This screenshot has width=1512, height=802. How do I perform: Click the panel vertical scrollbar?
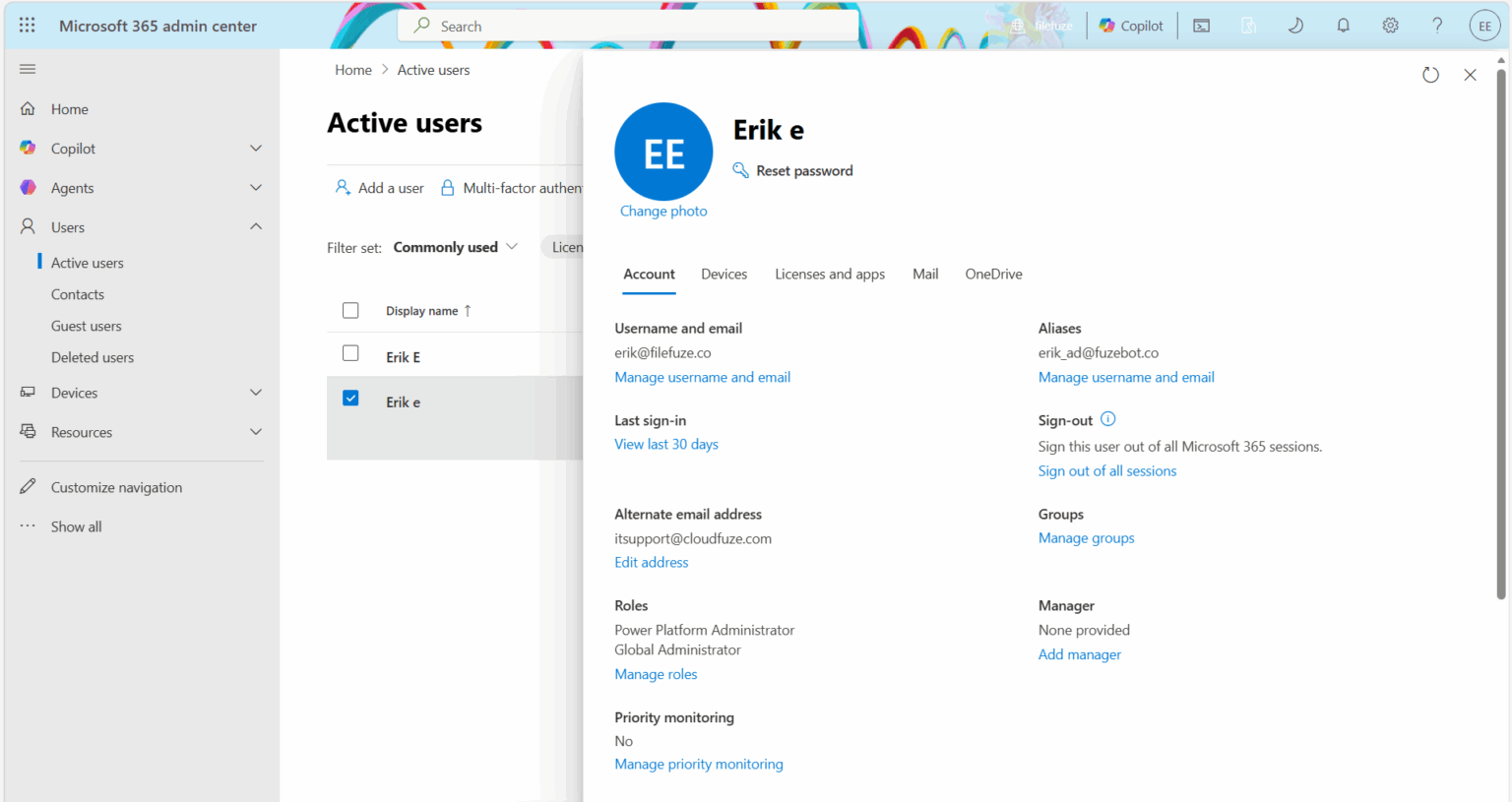click(x=1501, y=333)
